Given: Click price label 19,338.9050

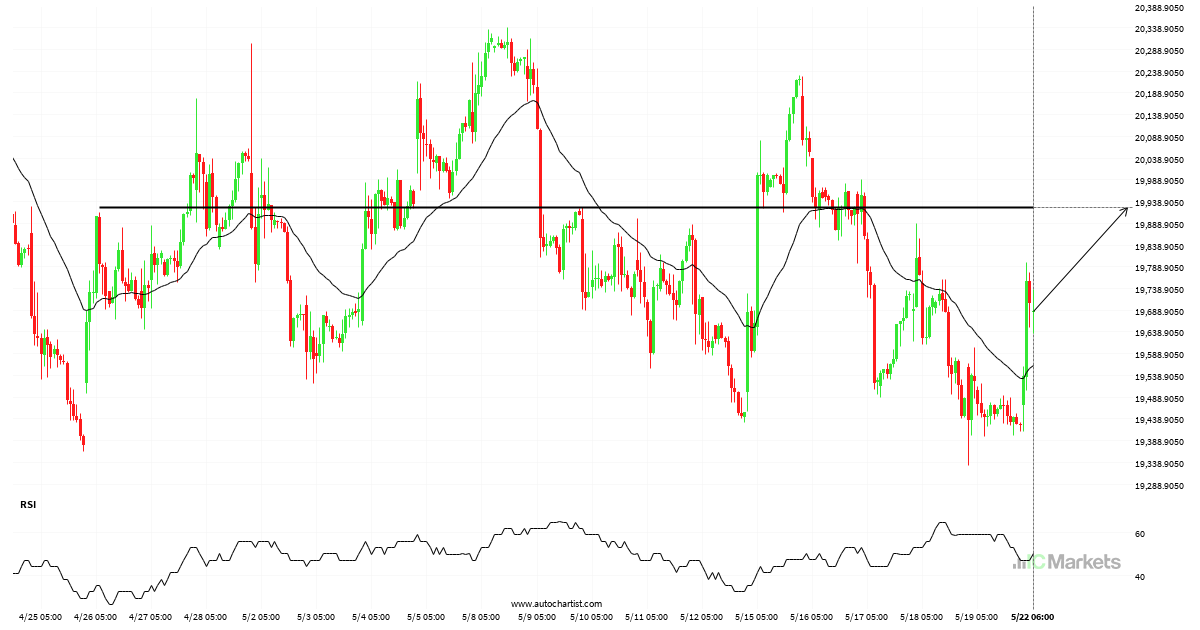Looking at the screenshot, I should click(1161, 464).
